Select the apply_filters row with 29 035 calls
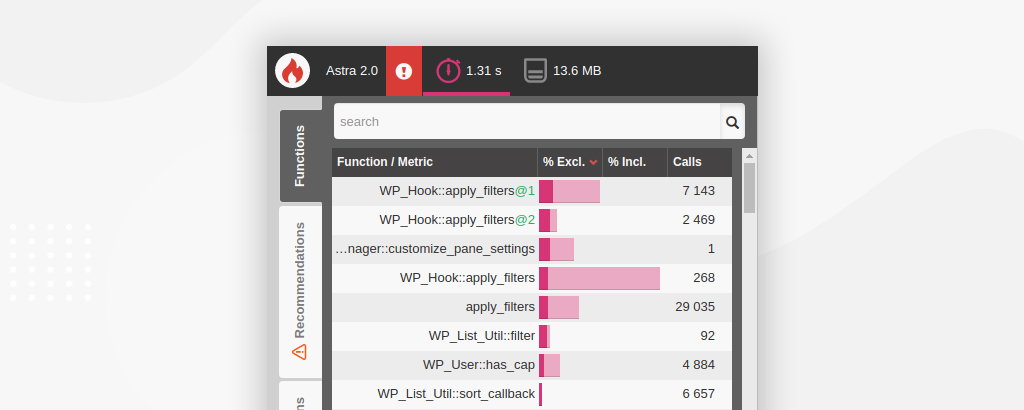 532,307
